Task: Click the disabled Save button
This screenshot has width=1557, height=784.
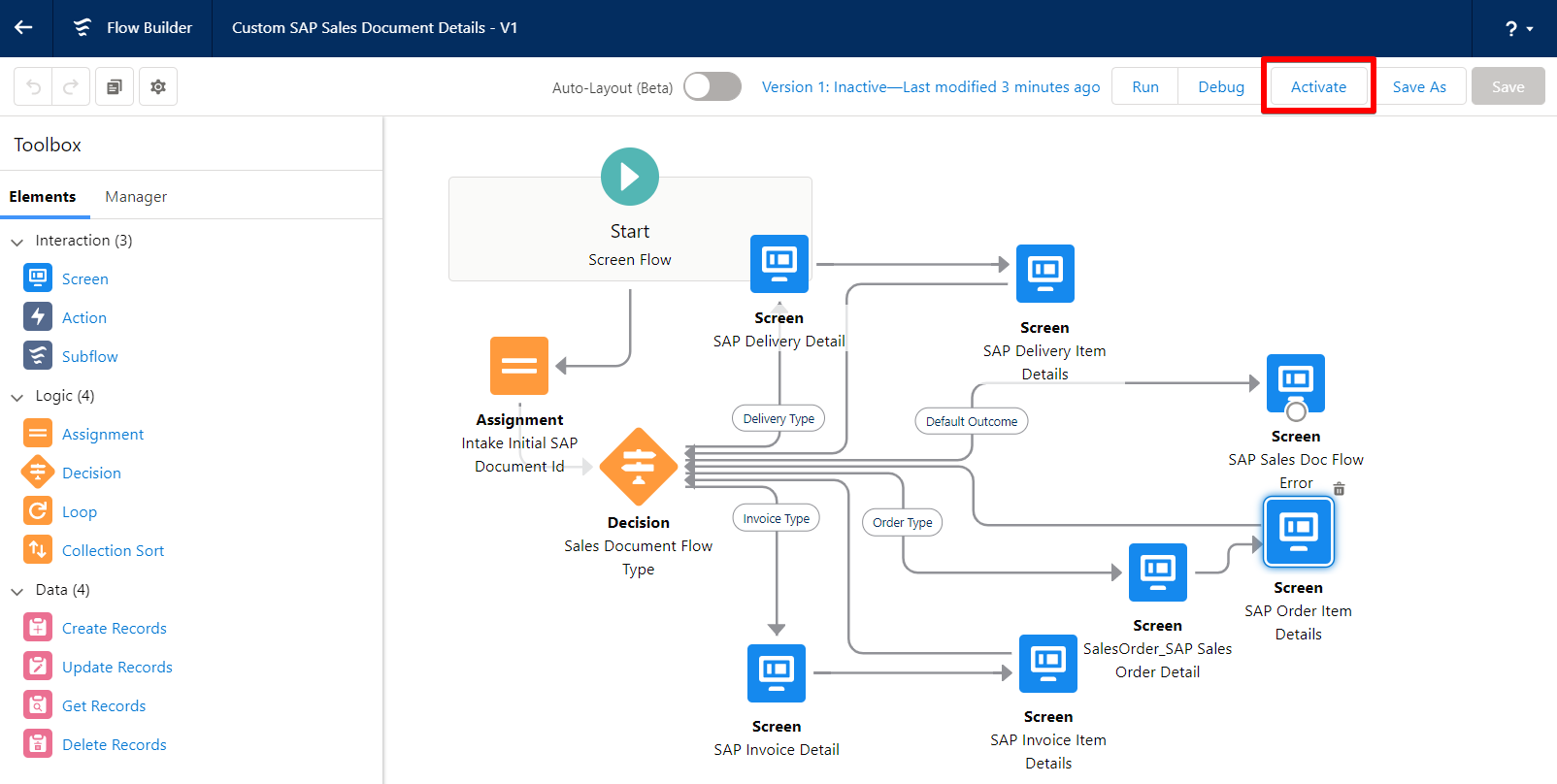Action: pyautogui.click(x=1507, y=86)
